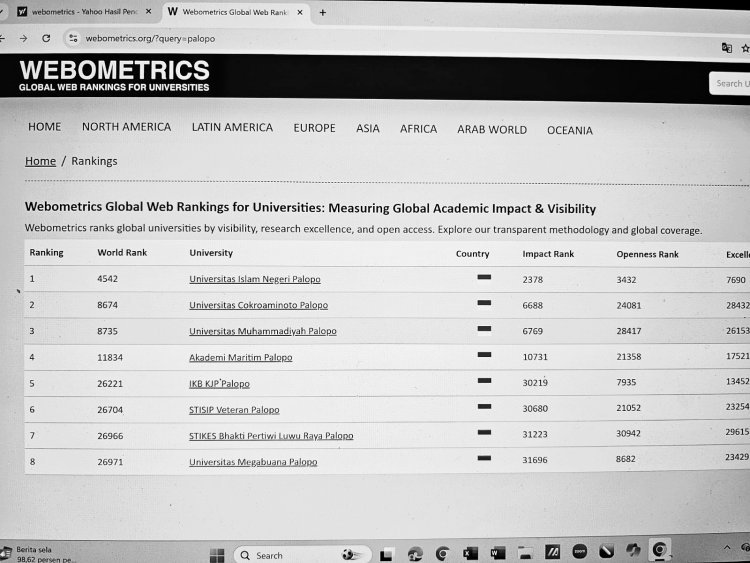Open Akademi Maritim Palopo link
The image size is (750, 563).
point(241,357)
